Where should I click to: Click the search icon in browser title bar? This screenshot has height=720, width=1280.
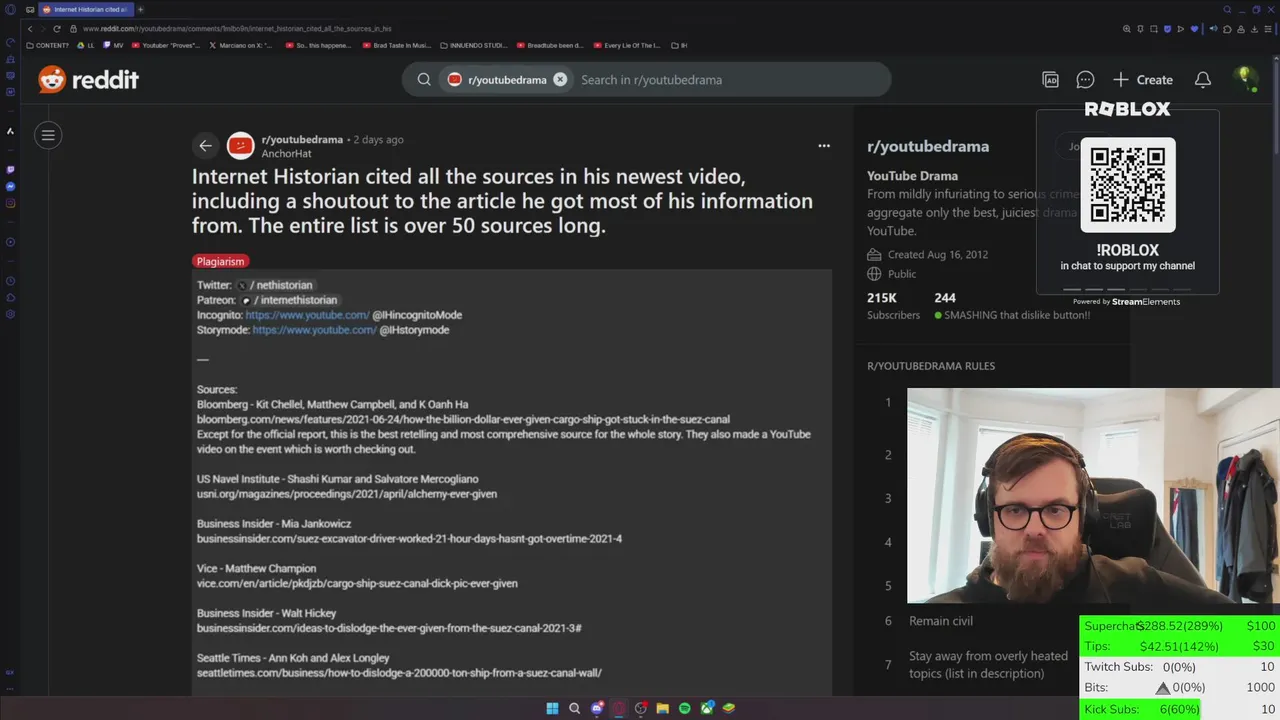(1228, 9)
